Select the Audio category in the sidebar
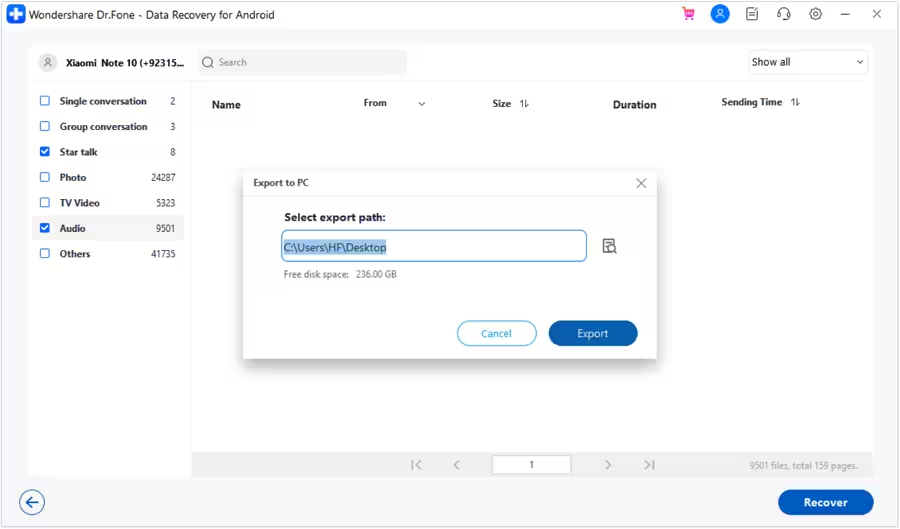 [x=72, y=228]
